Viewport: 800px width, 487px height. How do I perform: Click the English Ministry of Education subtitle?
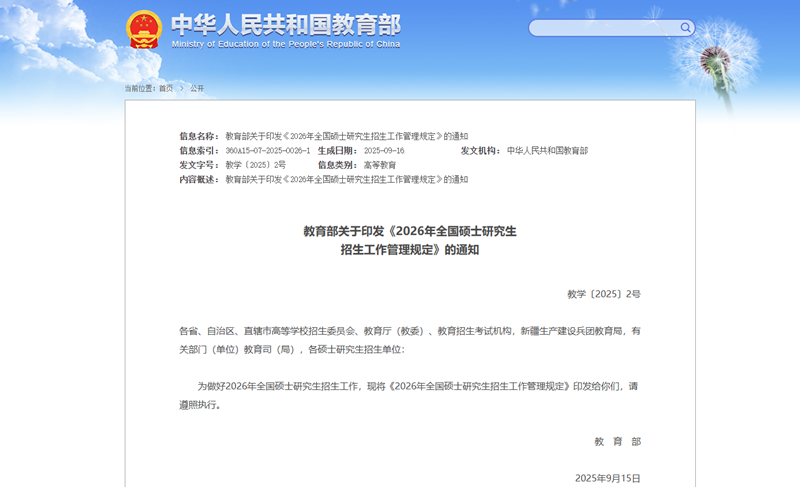coord(285,45)
